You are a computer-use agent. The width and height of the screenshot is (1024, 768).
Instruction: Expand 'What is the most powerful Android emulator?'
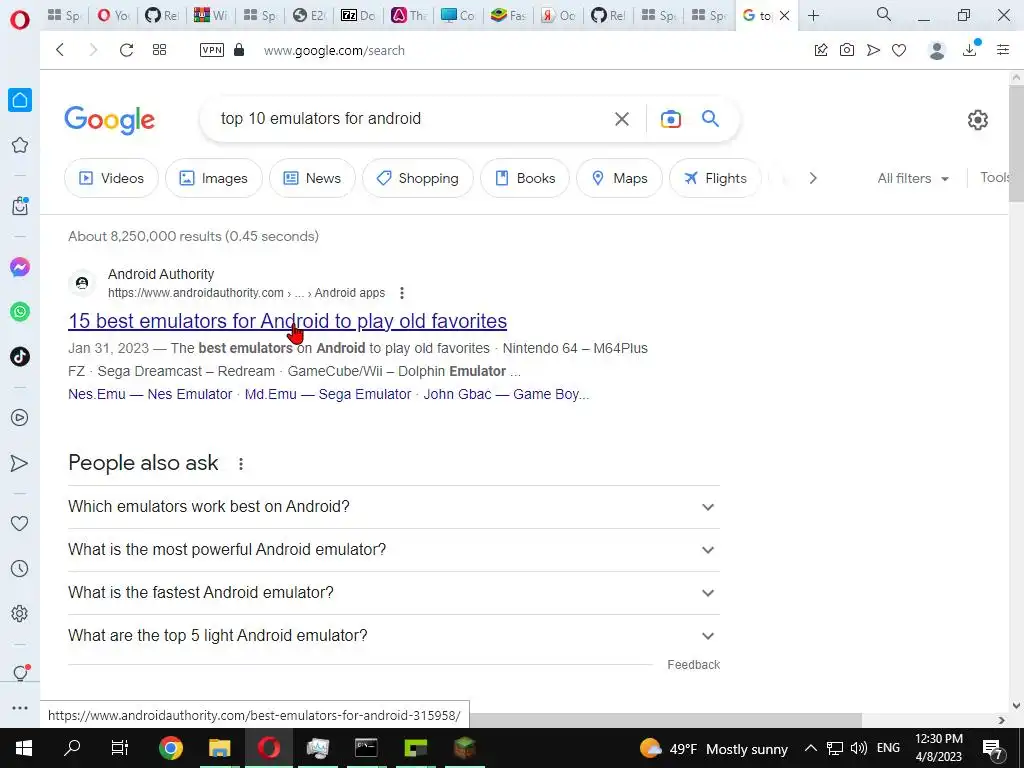pos(394,550)
